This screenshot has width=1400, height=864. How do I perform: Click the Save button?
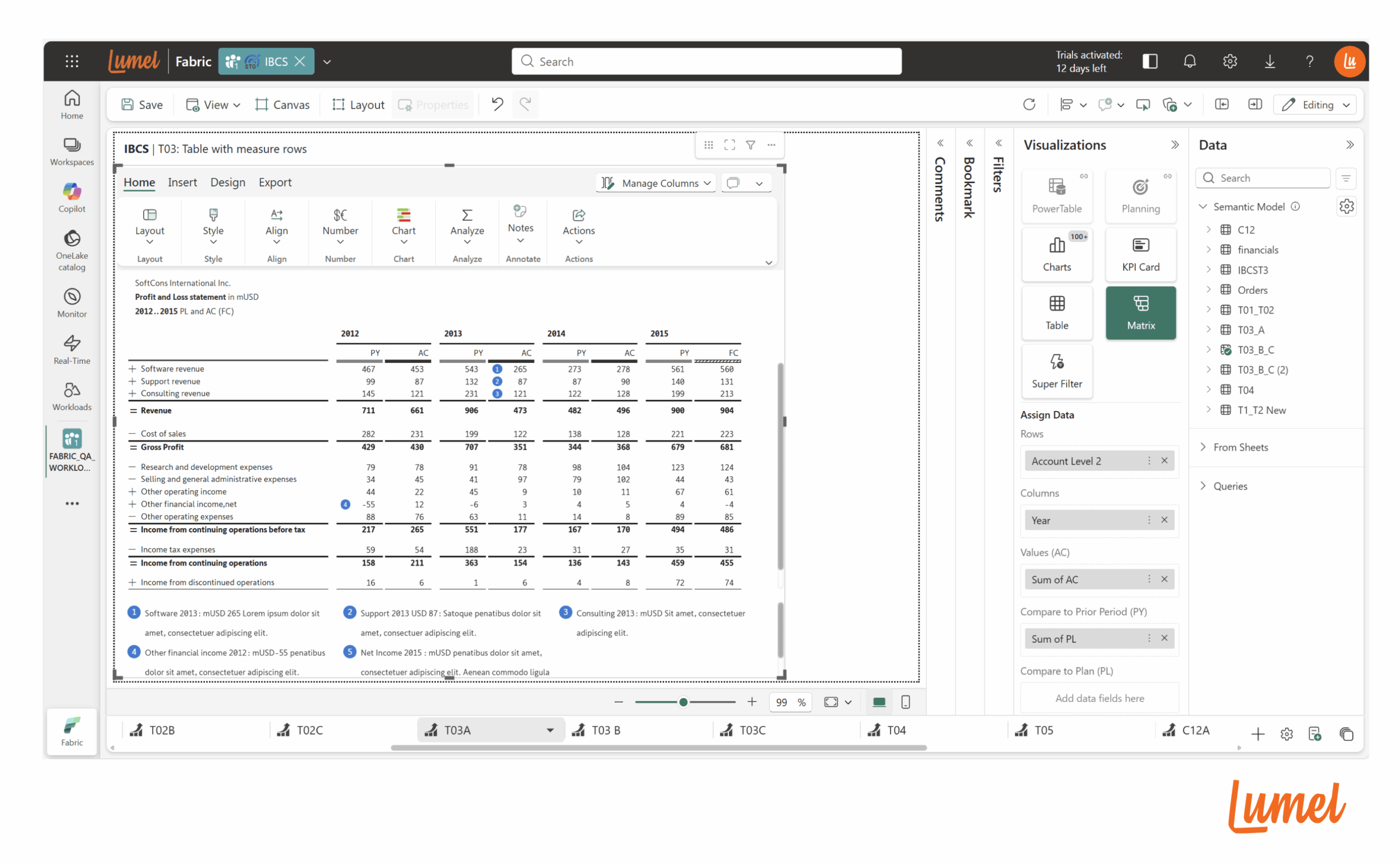[x=142, y=105]
